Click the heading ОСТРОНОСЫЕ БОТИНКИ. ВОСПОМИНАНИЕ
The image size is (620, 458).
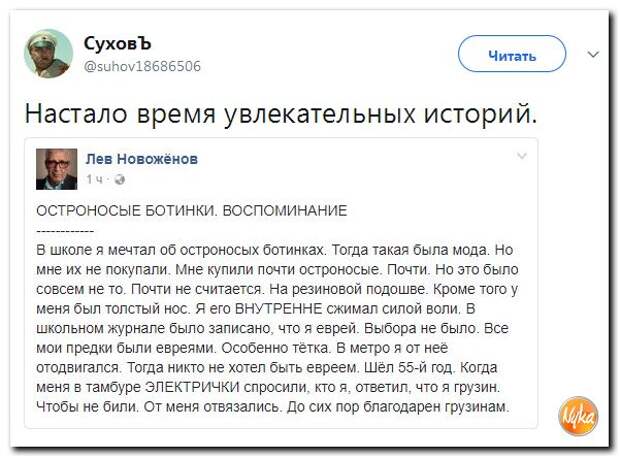coord(192,211)
